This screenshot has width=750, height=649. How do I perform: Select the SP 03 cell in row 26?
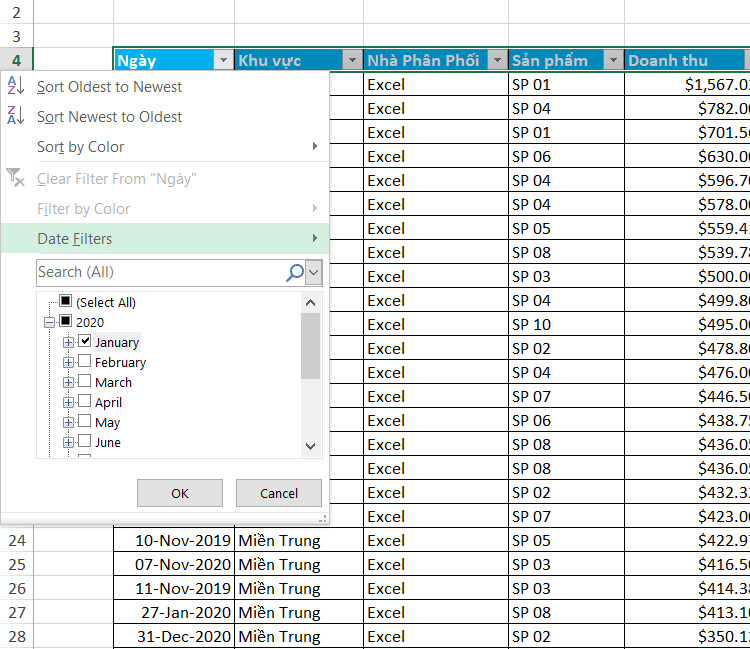566,588
